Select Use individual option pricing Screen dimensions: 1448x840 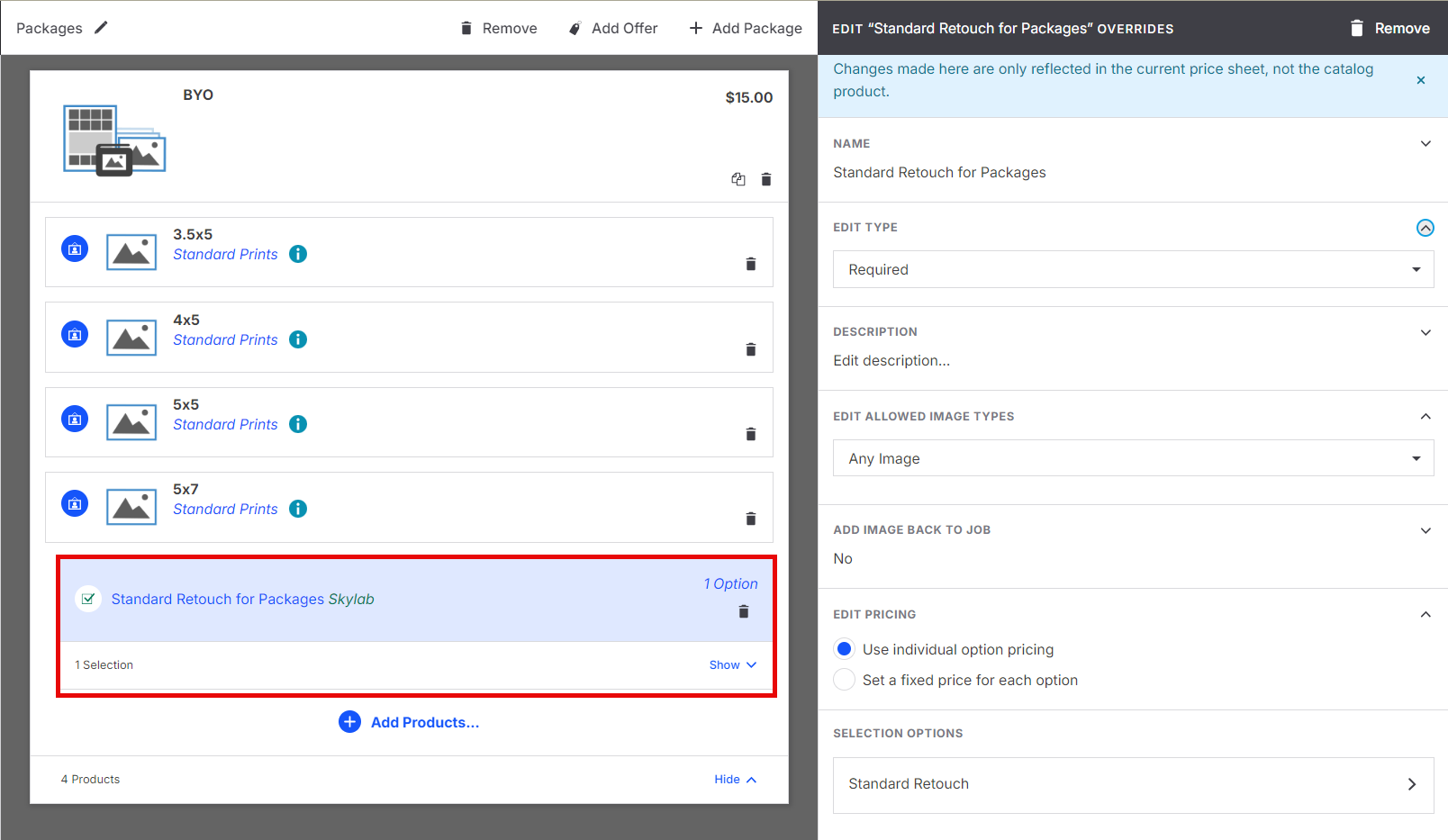pyautogui.click(x=845, y=649)
